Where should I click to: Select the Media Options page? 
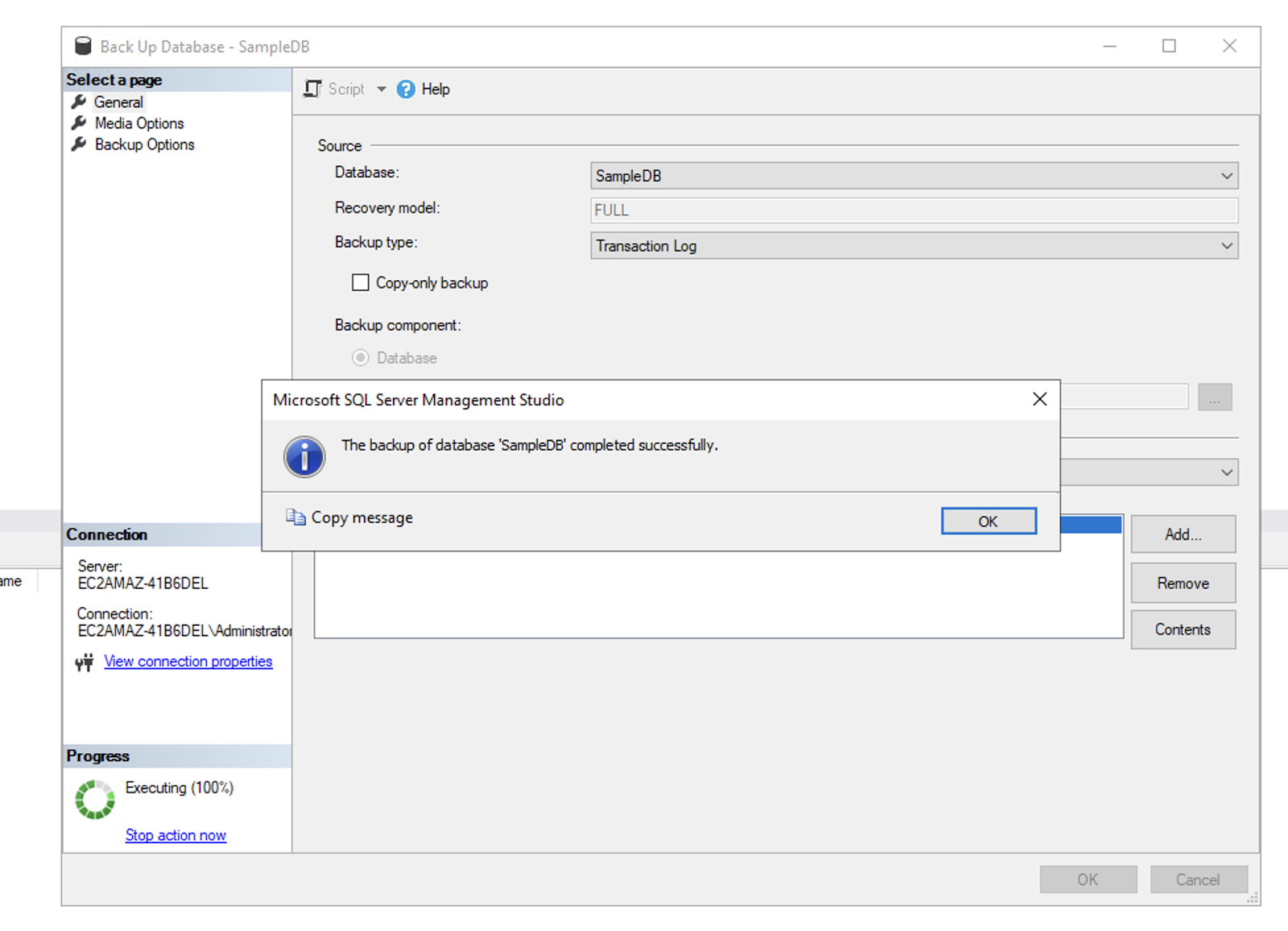point(138,122)
